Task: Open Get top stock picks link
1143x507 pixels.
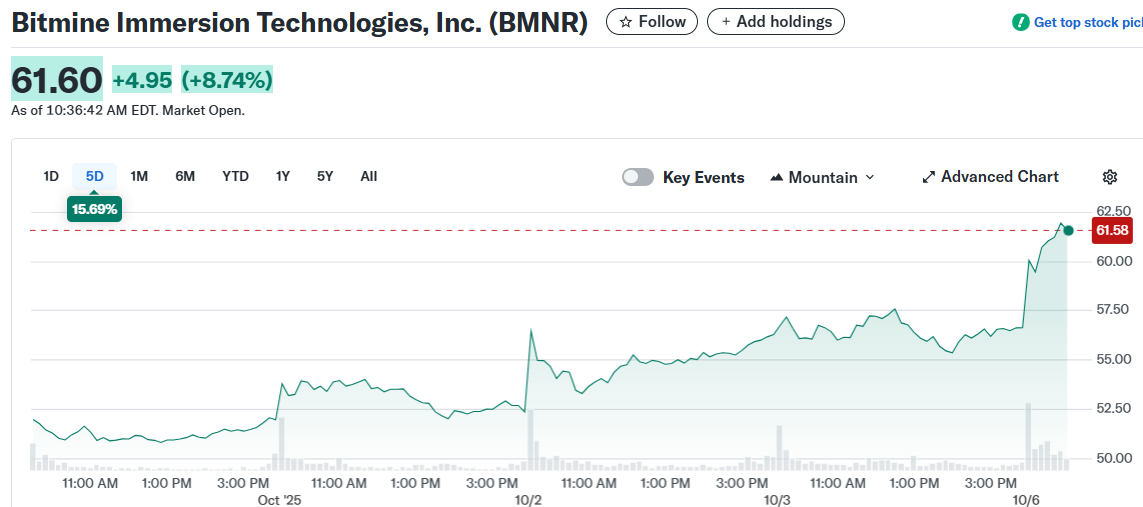Action: pyautogui.click(x=1087, y=22)
